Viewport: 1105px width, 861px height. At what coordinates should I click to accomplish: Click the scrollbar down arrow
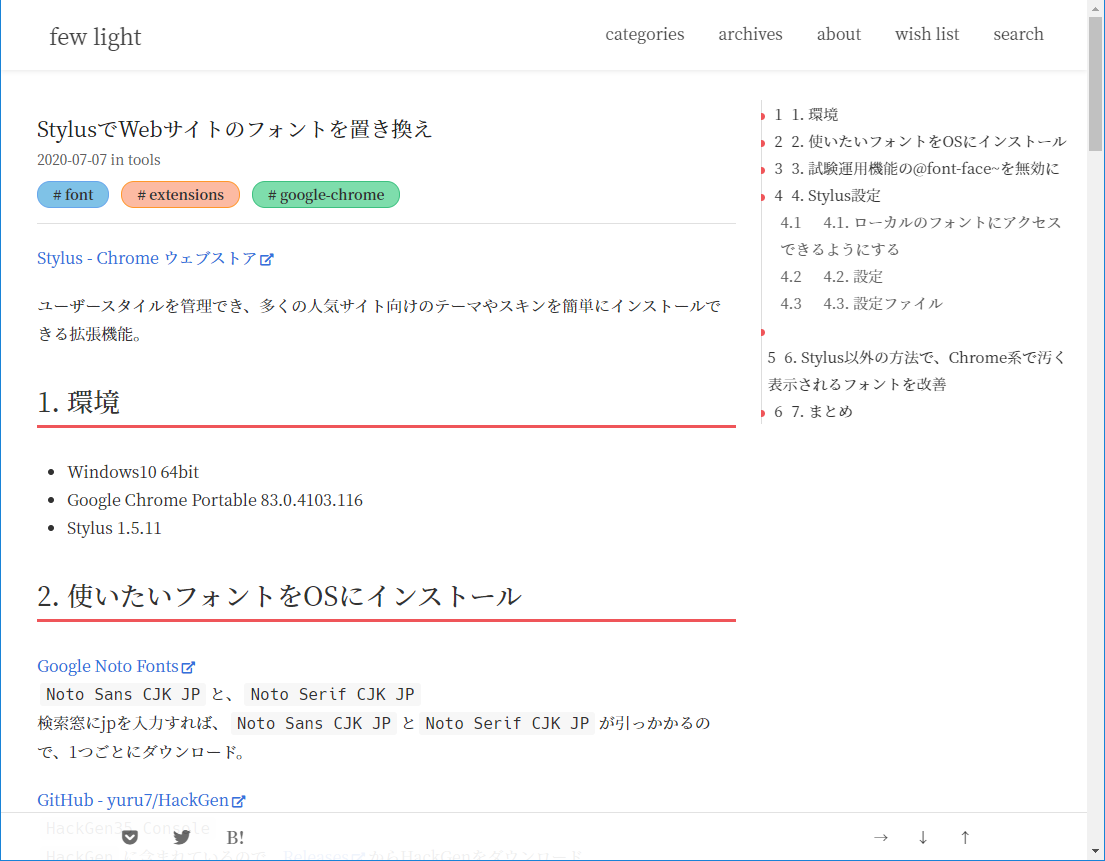tap(1095, 852)
